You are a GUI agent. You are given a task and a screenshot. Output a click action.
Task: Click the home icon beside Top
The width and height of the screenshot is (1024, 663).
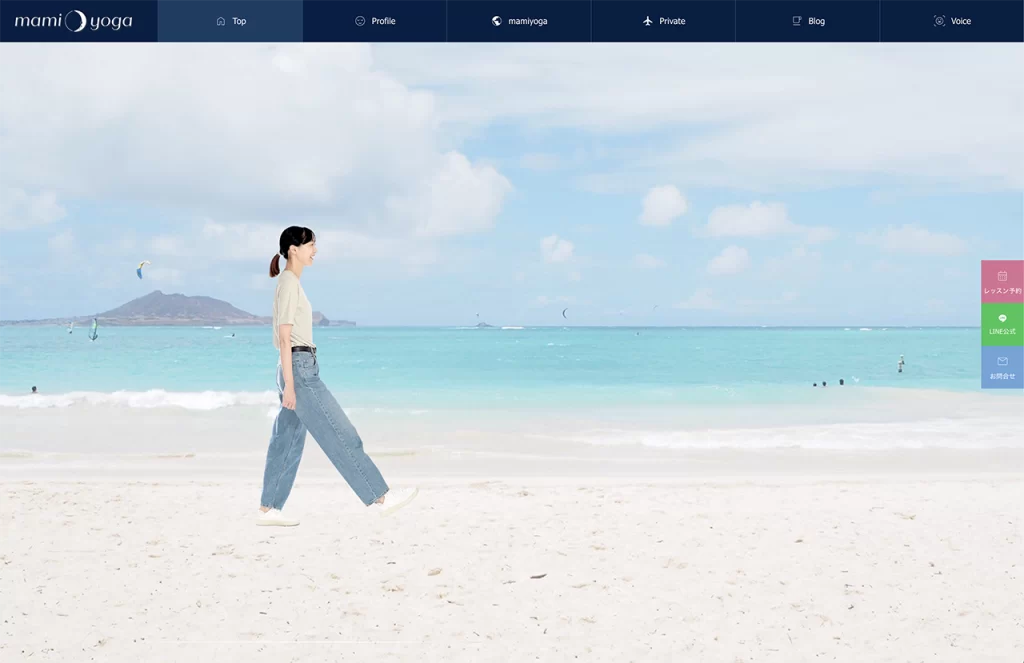(221, 21)
